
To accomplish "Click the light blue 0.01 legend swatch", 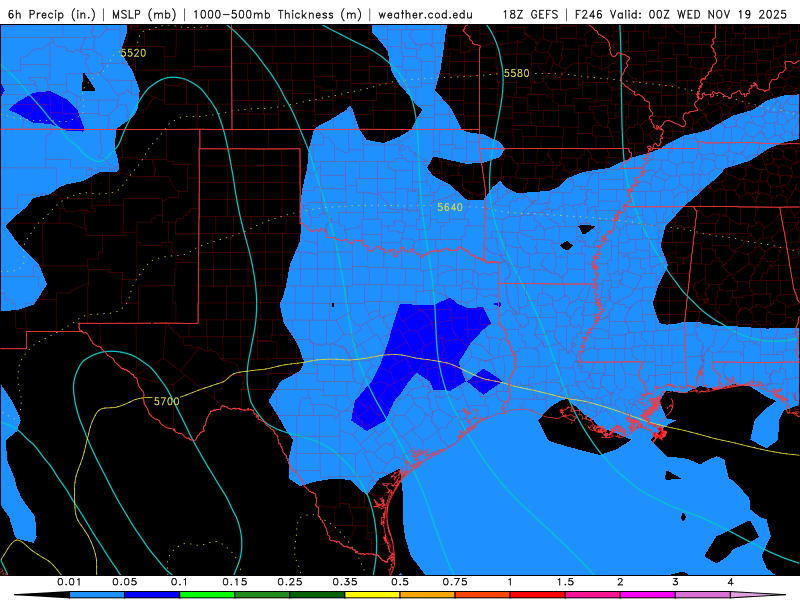I will tap(97, 595).
